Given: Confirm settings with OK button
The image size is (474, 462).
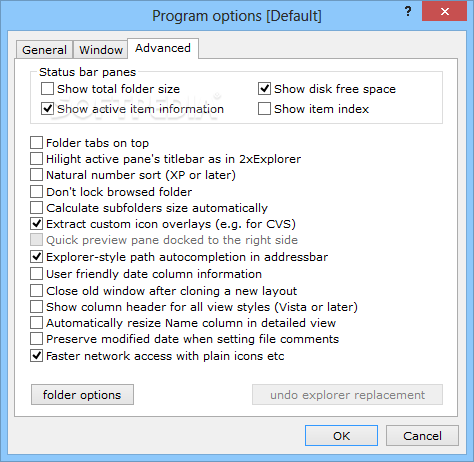Looking at the screenshot, I should click(341, 436).
